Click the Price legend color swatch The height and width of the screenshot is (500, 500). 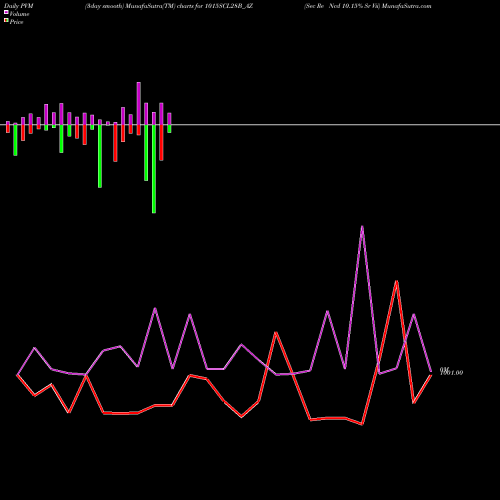[x=6, y=21]
